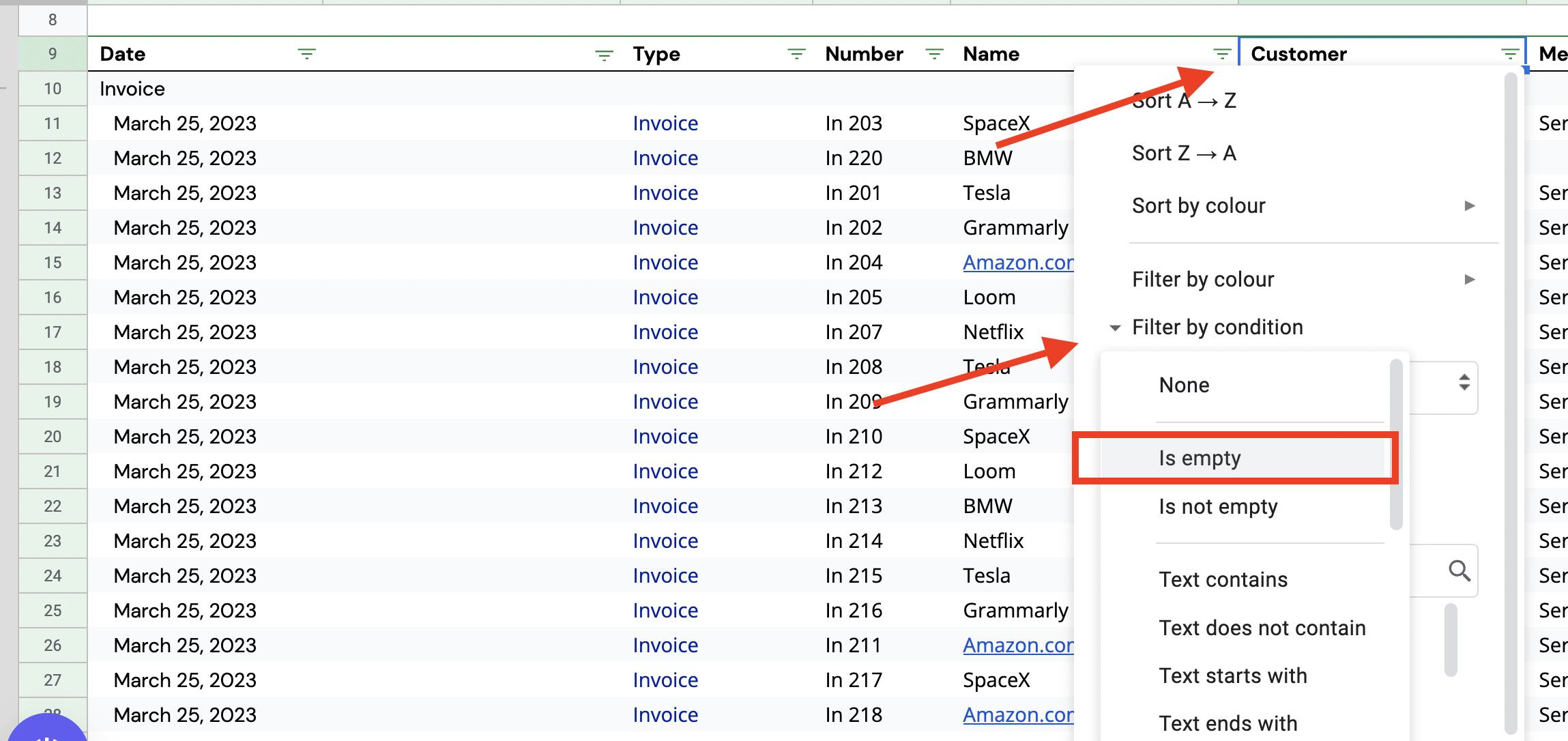Select the In 212 number cell
The width and height of the screenshot is (1568, 741).
coord(854,471)
